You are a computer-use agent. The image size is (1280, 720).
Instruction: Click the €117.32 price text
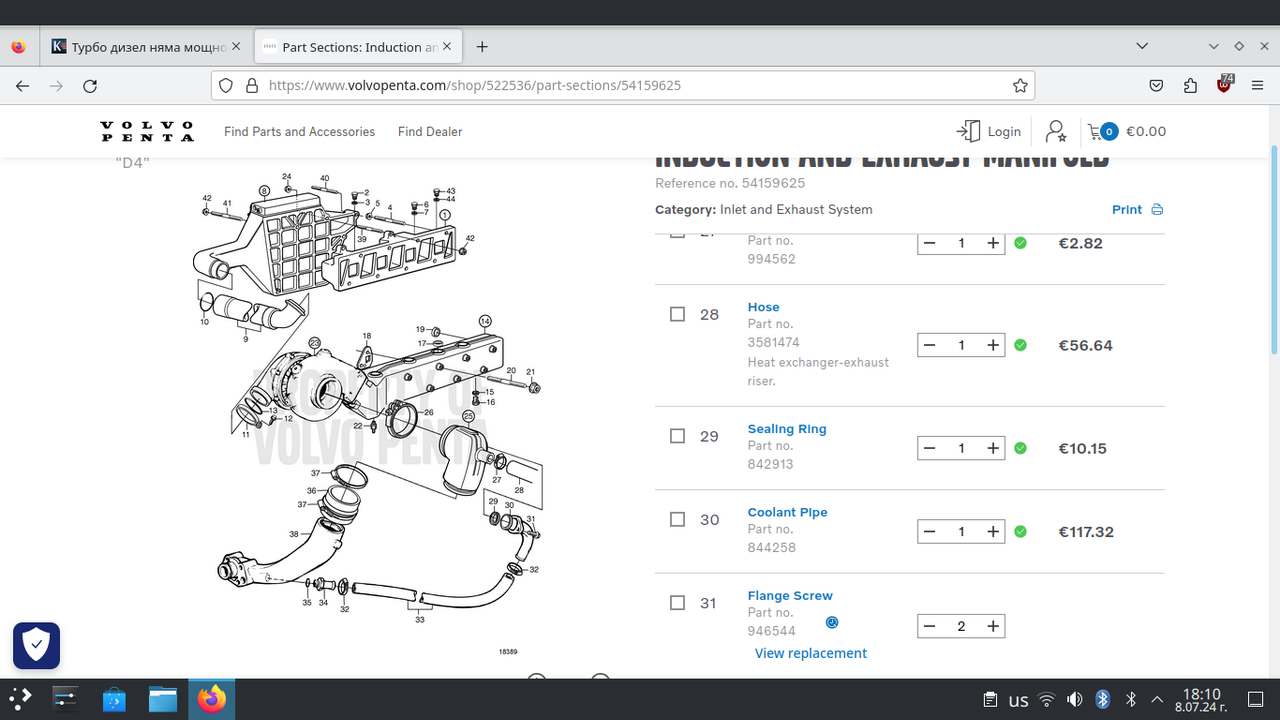(1086, 532)
